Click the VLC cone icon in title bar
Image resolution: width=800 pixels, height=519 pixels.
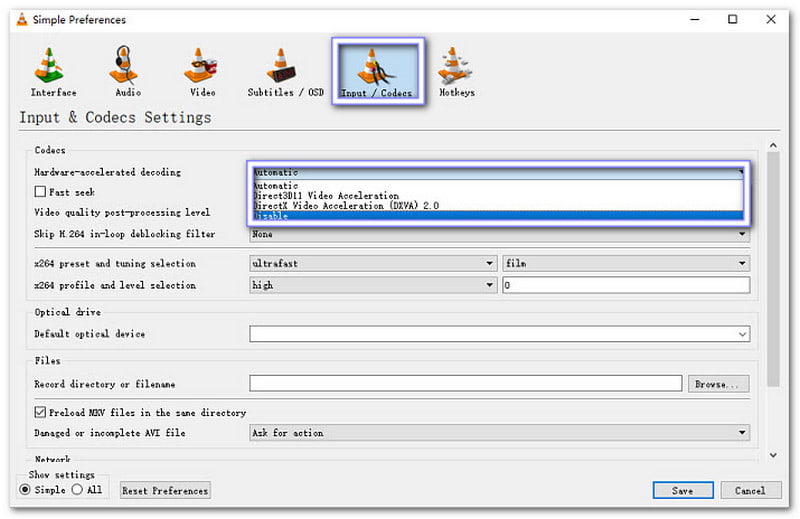point(18,19)
